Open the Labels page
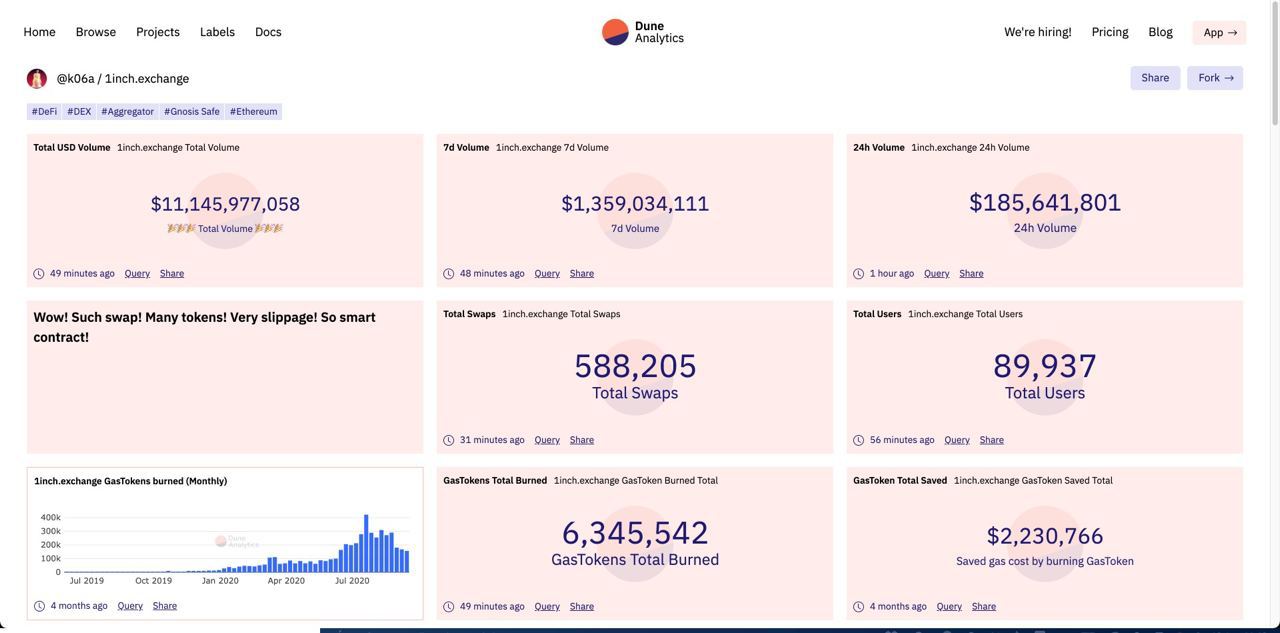1280x633 pixels. click(217, 32)
